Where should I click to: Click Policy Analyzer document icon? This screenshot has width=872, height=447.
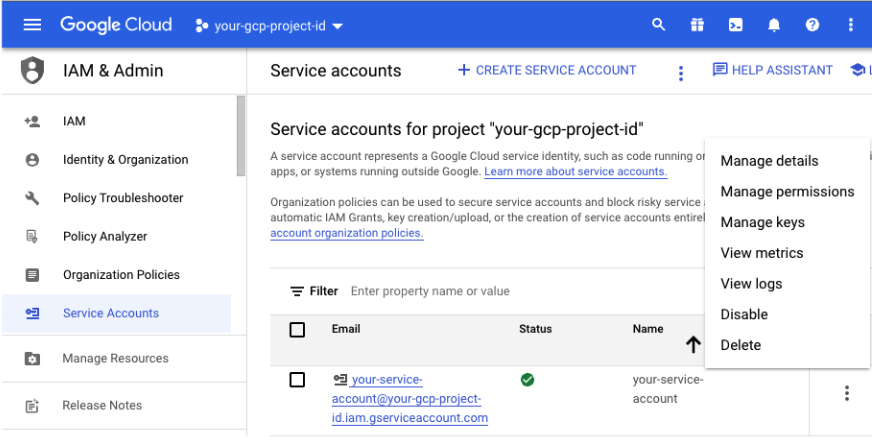[32, 237]
